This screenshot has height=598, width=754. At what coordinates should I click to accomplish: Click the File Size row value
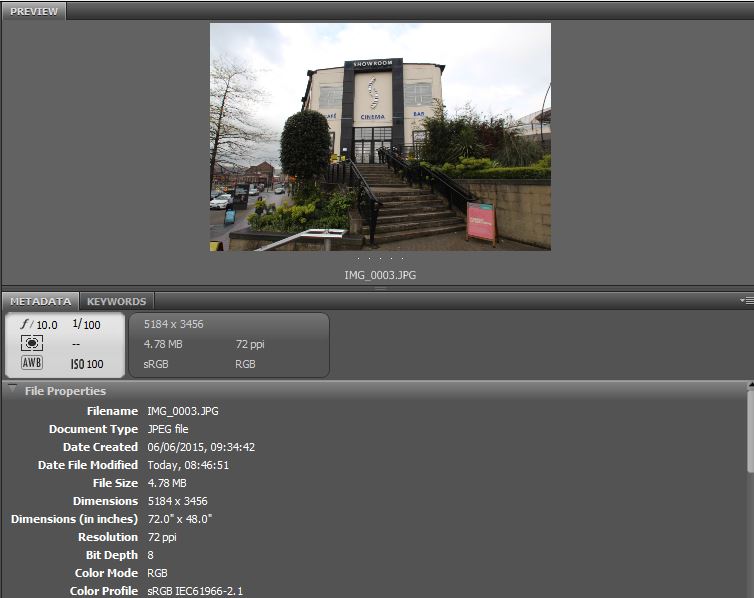click(167, 483)
